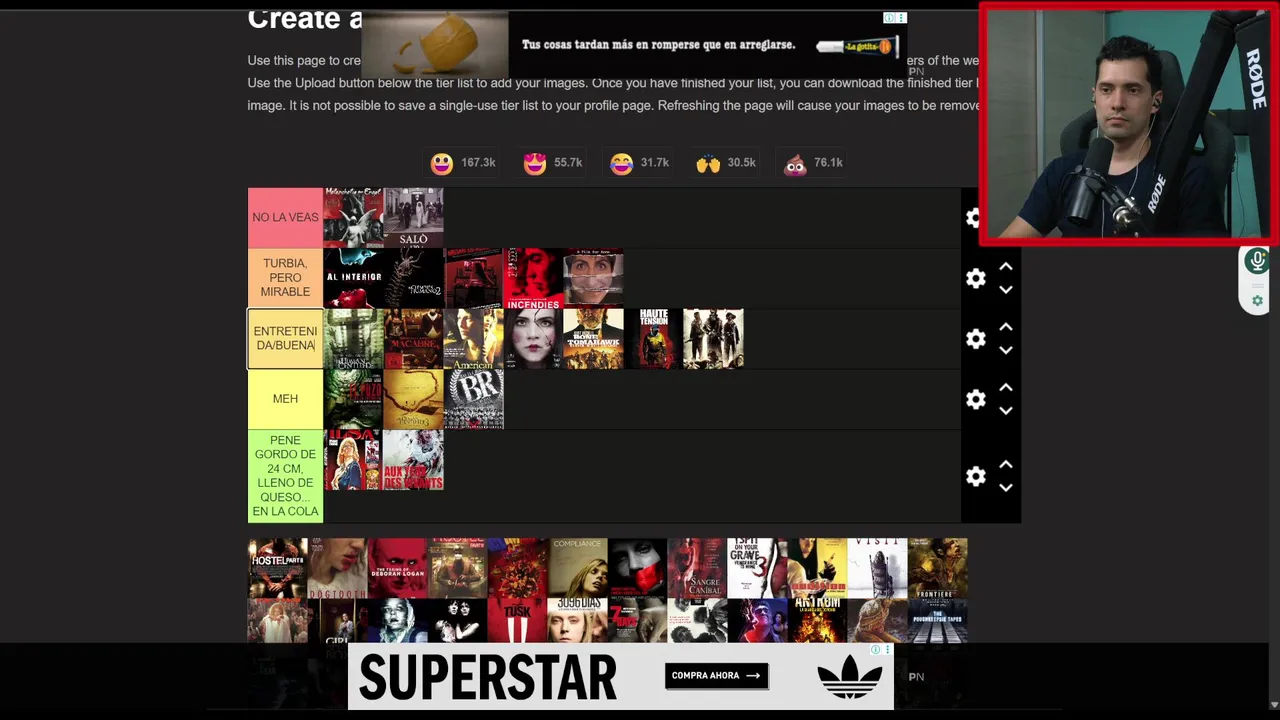Move green bottom tier up
1280x720 pixels.
tap(1006, 464)
